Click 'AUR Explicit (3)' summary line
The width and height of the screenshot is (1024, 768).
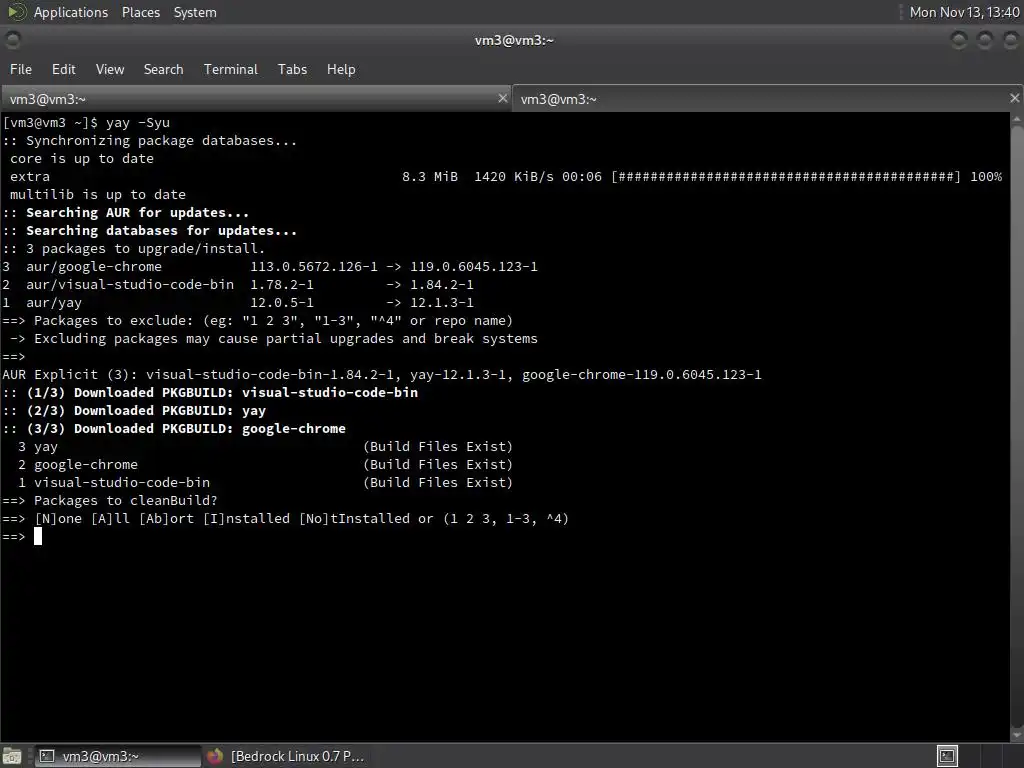[x=381, y=375]
